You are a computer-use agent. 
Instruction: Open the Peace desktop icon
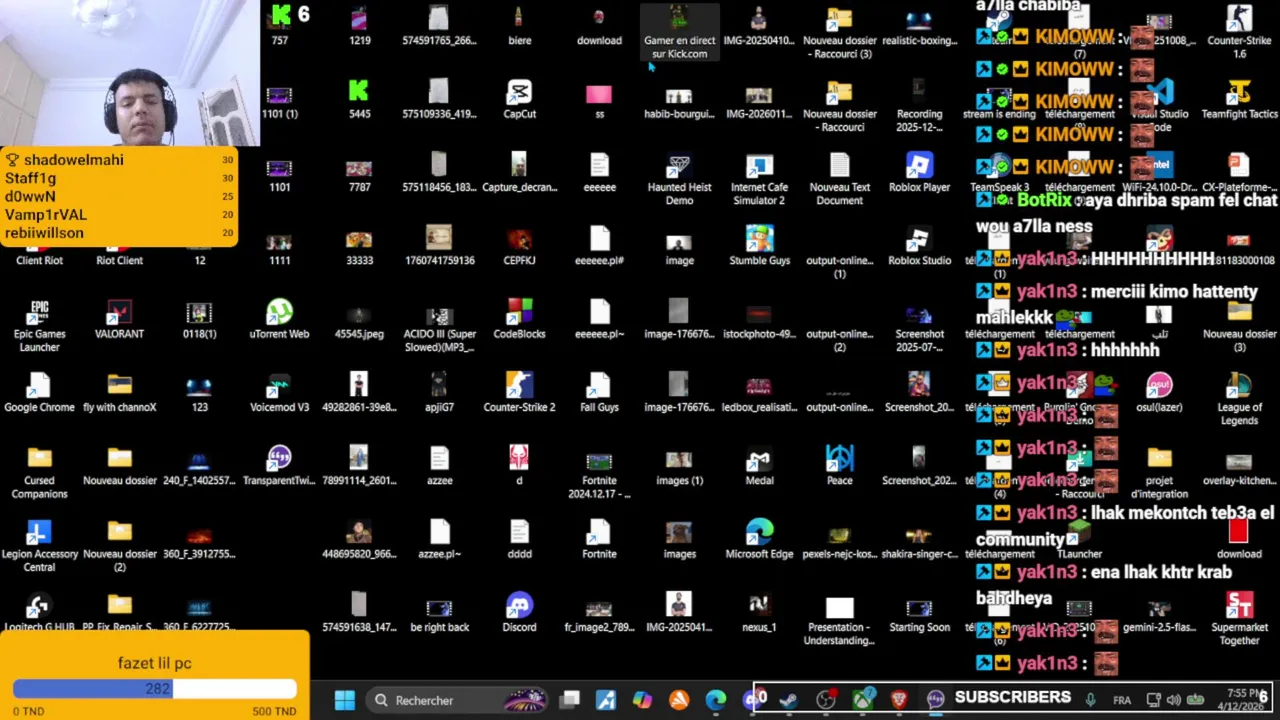coord(839,466)
